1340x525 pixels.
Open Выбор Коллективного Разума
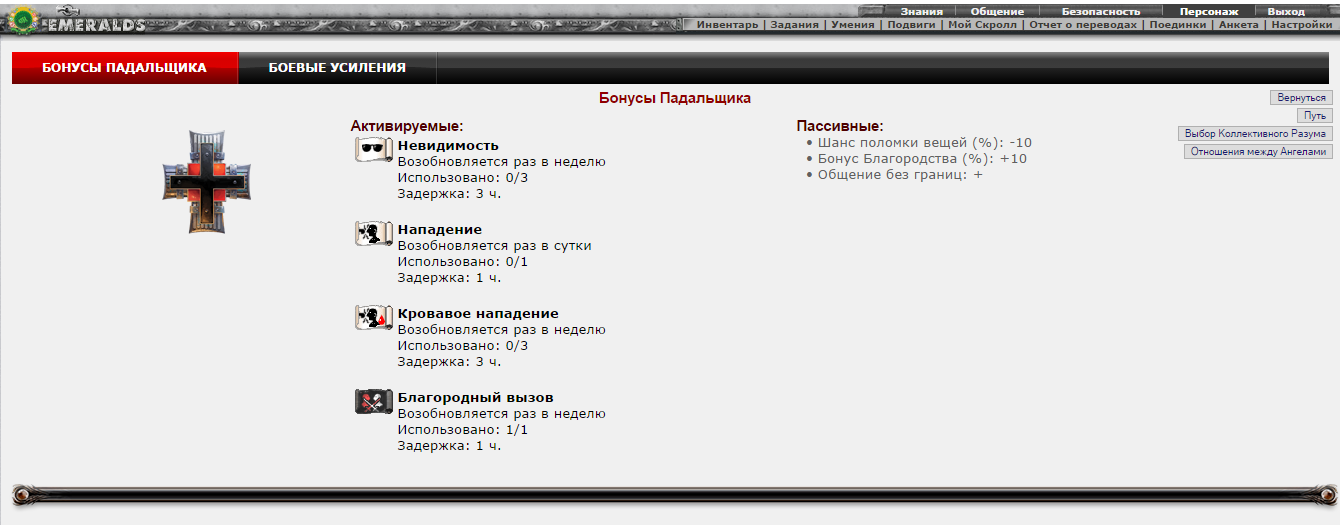(1255, 134)
